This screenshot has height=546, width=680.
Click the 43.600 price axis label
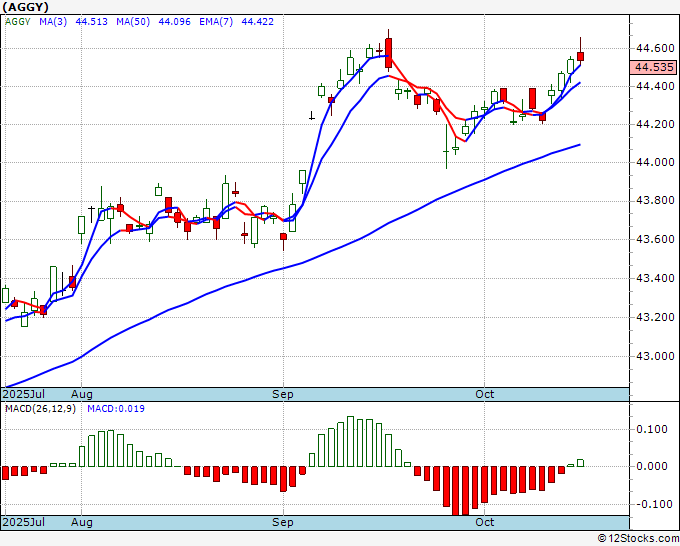click(x=655, y=239)
